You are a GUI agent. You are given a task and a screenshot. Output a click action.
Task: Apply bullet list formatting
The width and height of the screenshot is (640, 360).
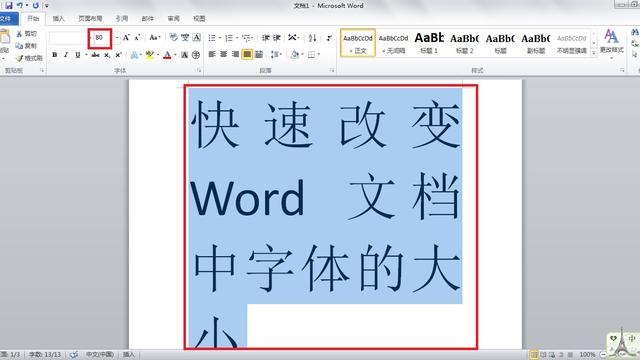point(212,38)
